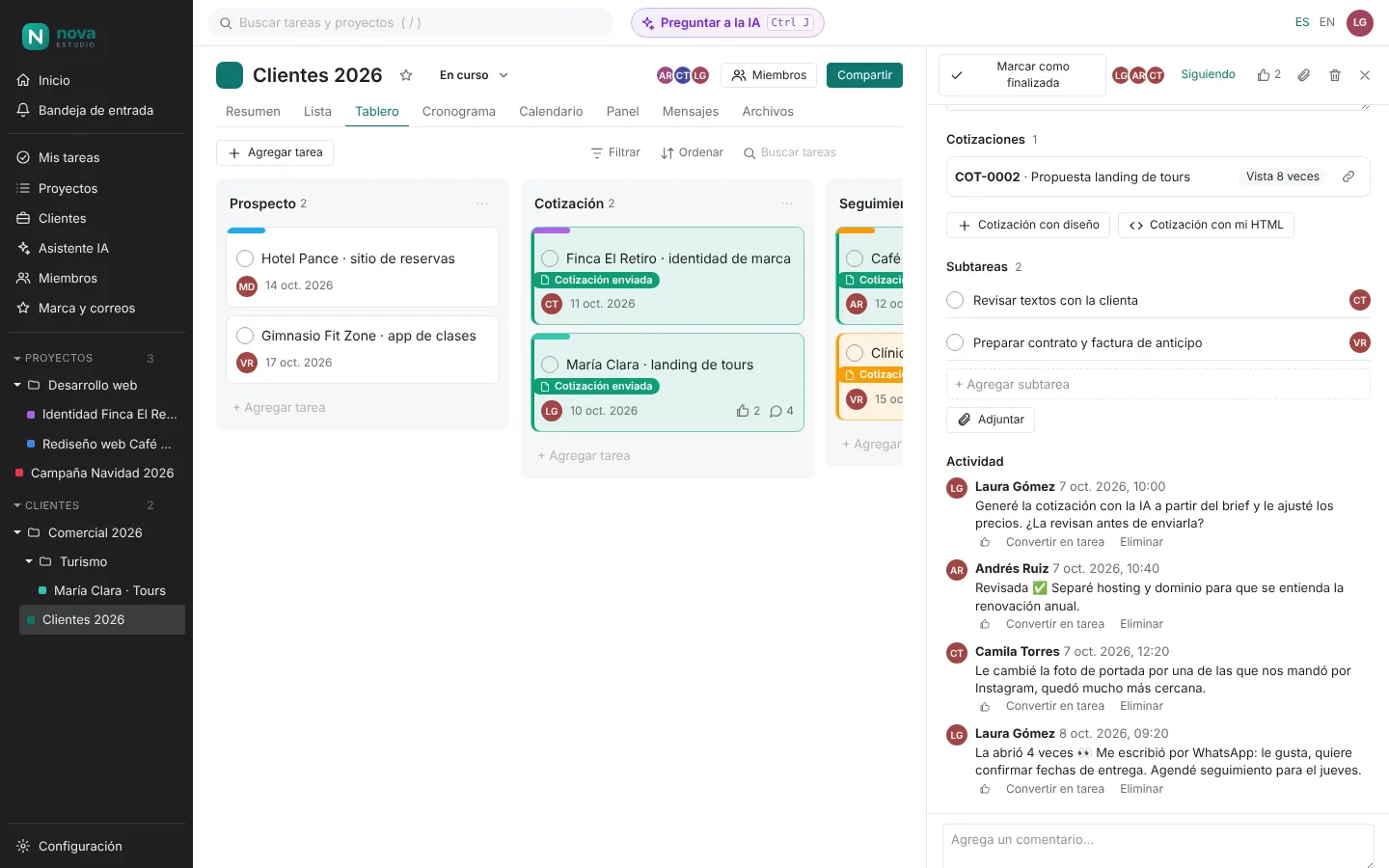The width and height of the screenshot is (1389, 868).
Task: Delete the task with the trash icon
Action: click(x=1335, y=75)
